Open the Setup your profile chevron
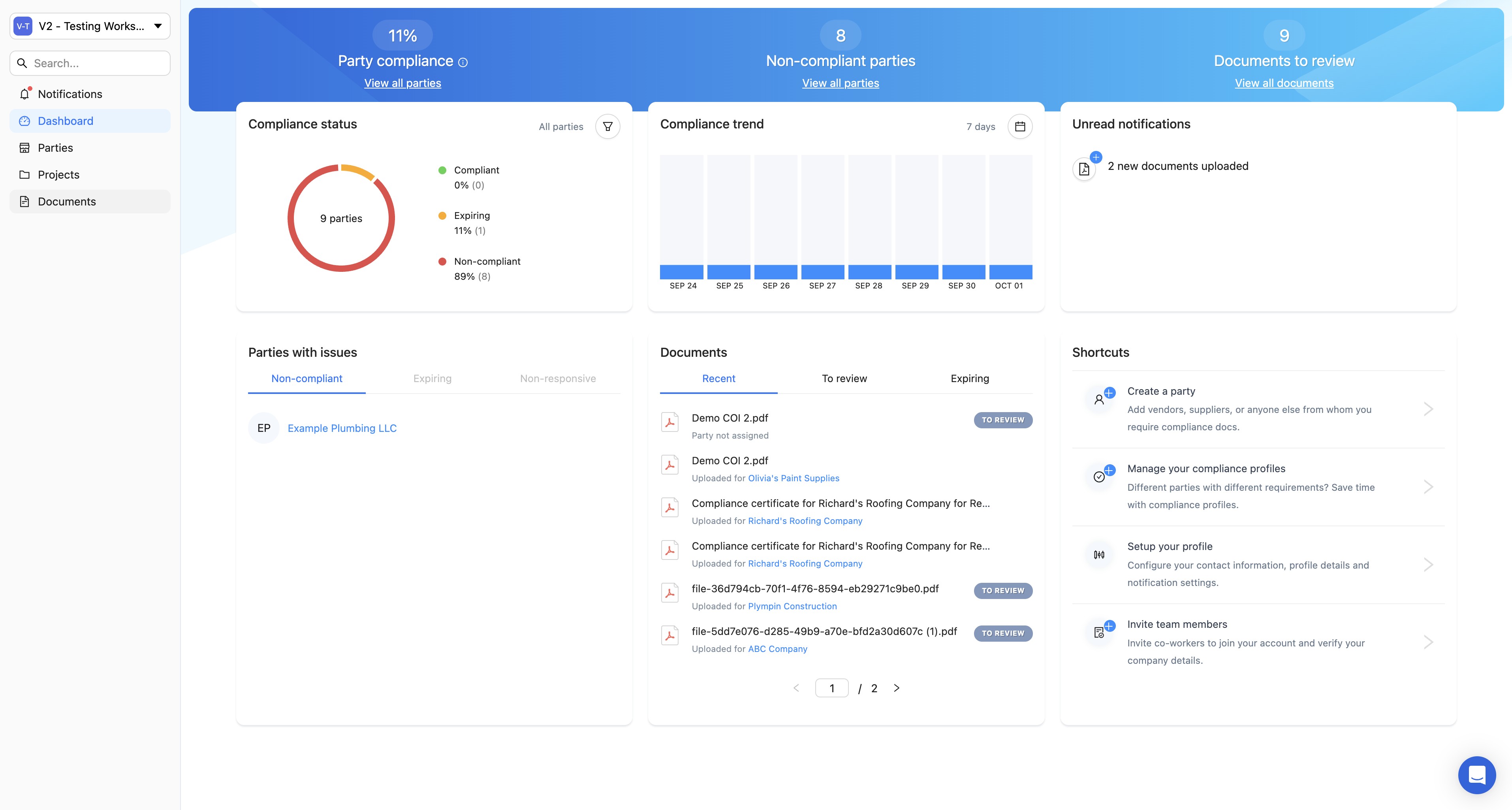The image size is (1512, 810). pyautogui.click(x=1428, y=565)
